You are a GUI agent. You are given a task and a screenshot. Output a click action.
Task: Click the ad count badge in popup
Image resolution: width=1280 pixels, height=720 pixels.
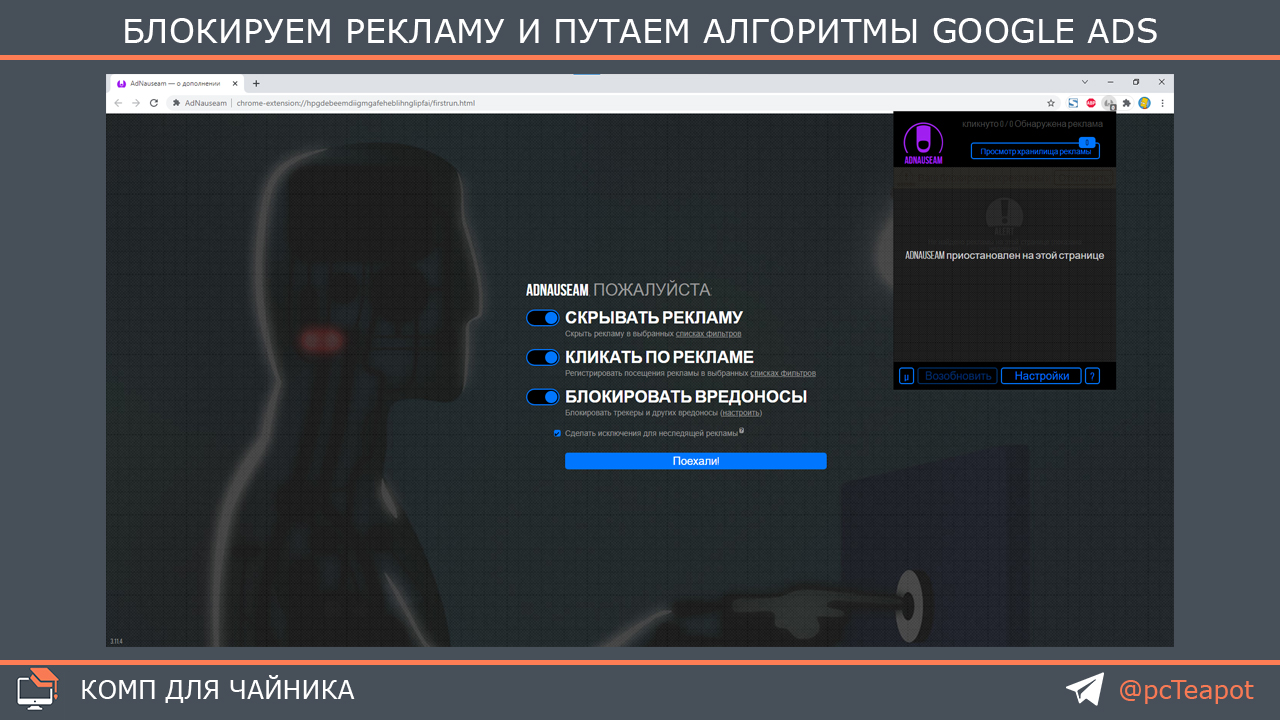click(1087, 142)
